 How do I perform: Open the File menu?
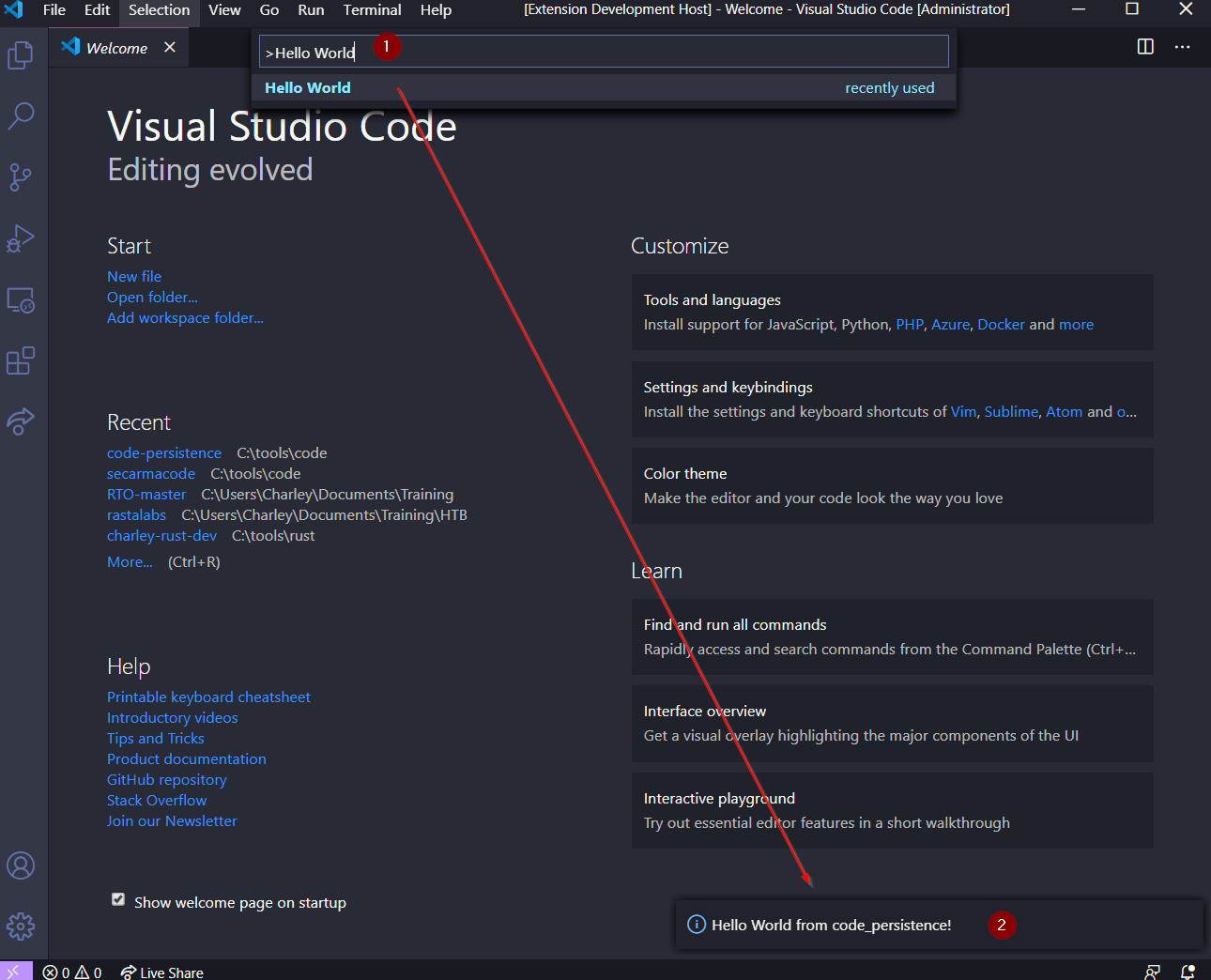pyautogui.click(x=54, y=10)
